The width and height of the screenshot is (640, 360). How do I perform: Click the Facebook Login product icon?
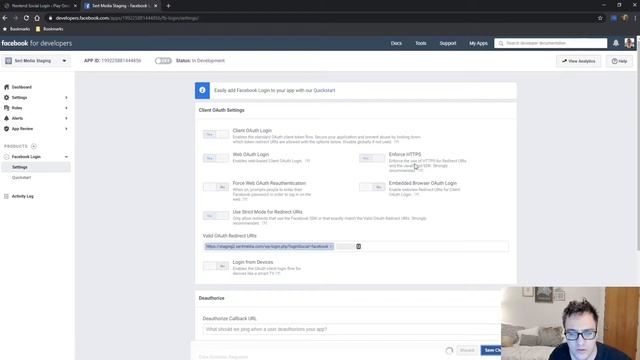point(6,157)
